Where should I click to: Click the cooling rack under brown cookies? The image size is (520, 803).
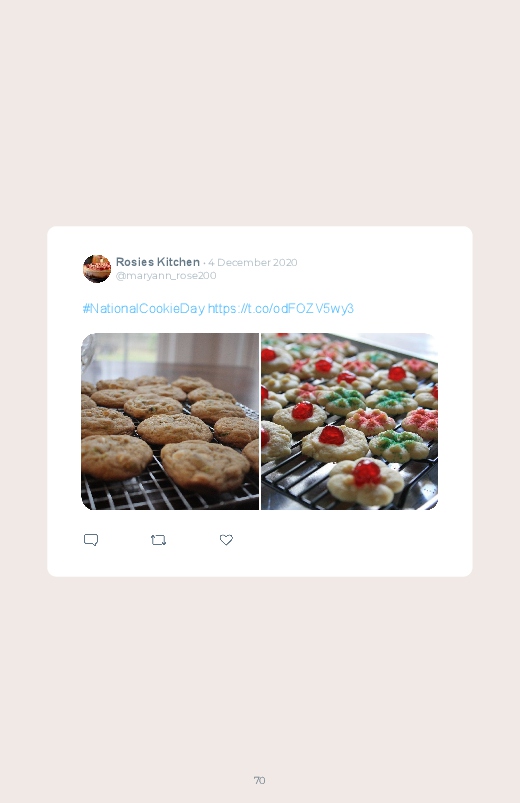coord(169,494)
